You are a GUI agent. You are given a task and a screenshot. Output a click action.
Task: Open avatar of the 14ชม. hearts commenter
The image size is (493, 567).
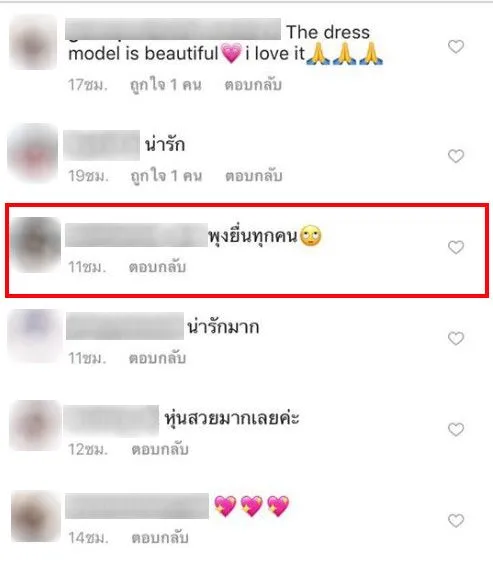point(35,516)
